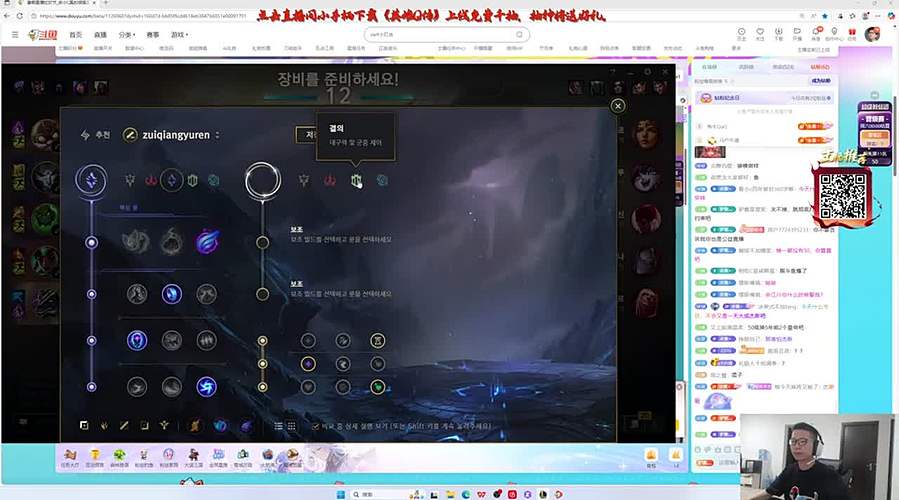Select the Waterwalking rune
Screen dimensions: 899x500
171,387
